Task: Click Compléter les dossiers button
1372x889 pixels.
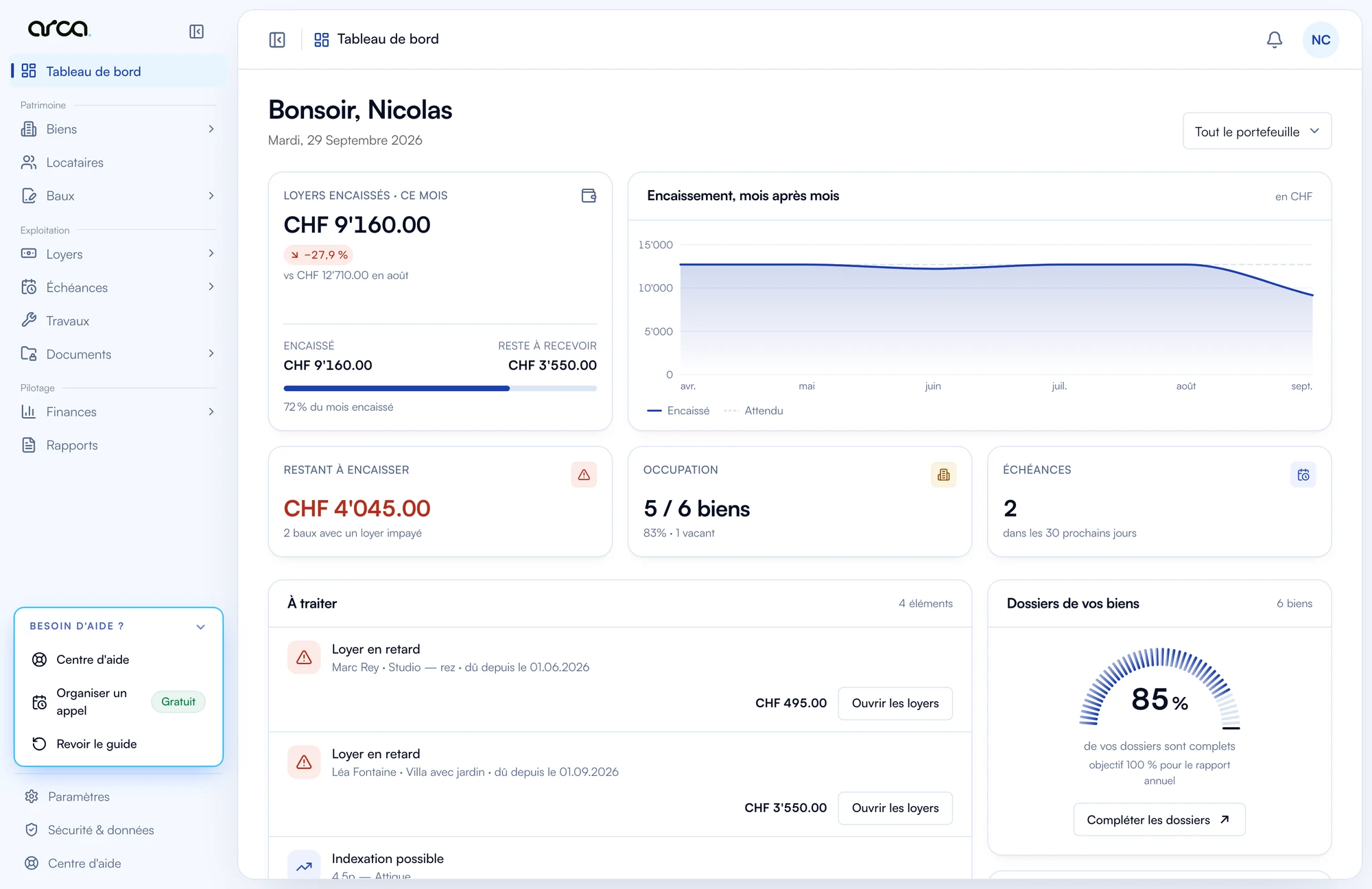Action: click(1159, 820)
